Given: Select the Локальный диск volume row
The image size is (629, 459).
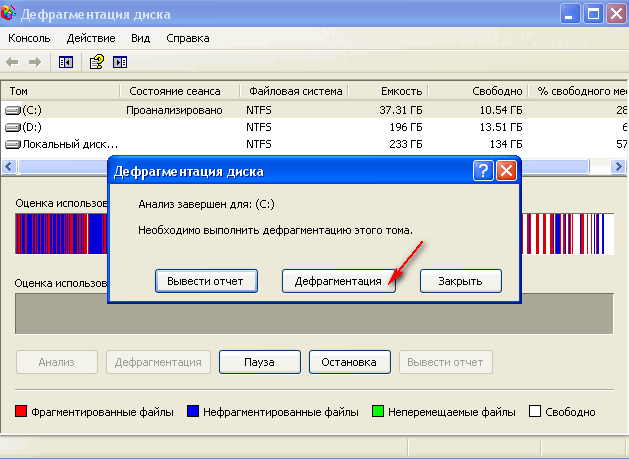Looking at the screenshot, I should [x=60, y=145].
